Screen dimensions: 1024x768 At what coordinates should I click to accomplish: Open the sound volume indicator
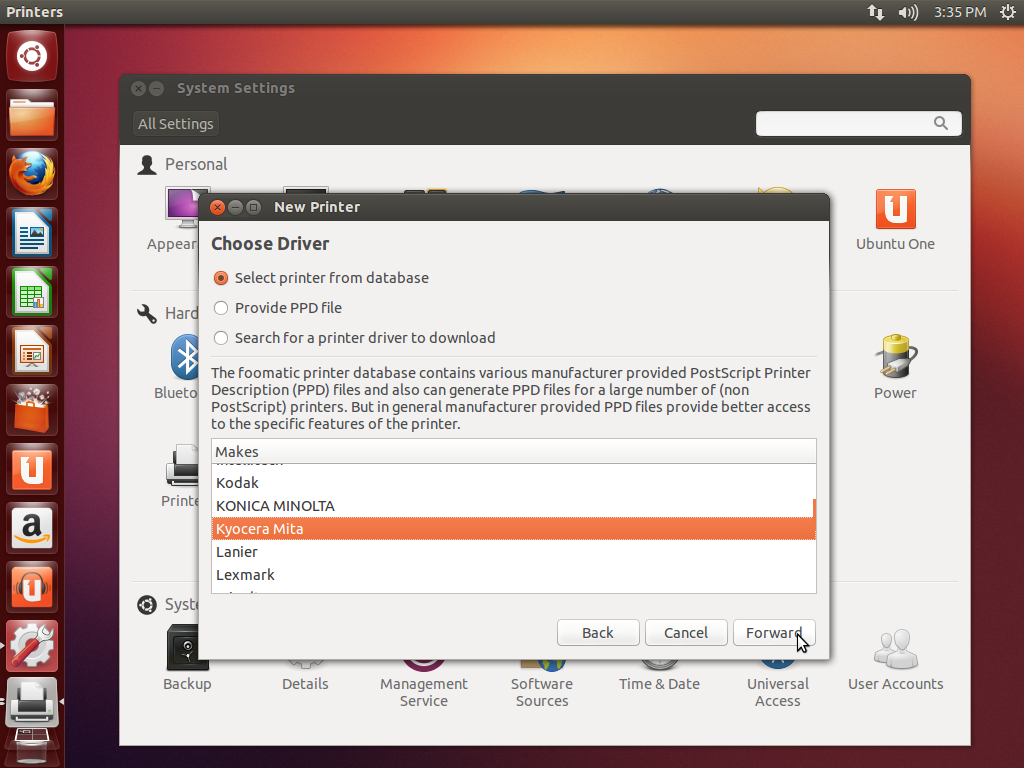tap(908, 12)
